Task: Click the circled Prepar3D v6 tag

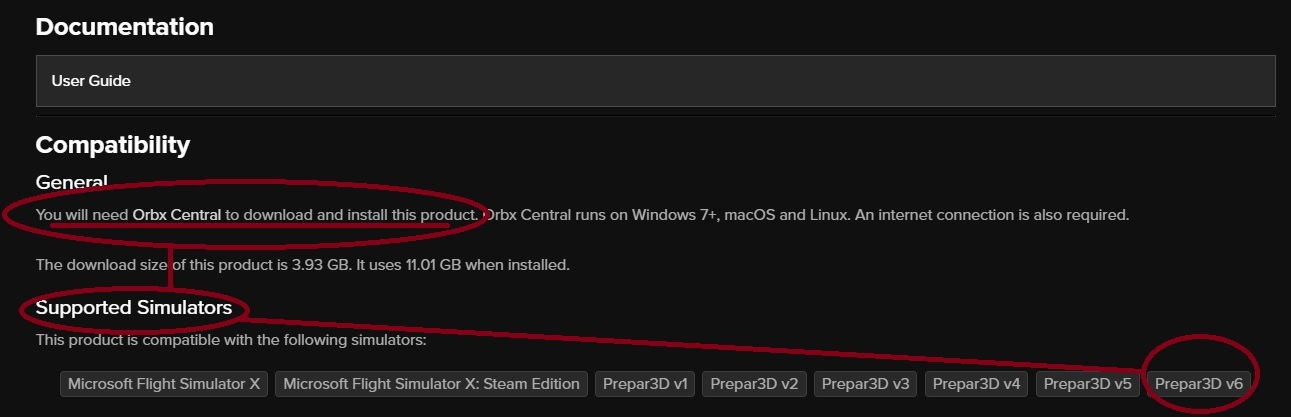Action: 1199,384
